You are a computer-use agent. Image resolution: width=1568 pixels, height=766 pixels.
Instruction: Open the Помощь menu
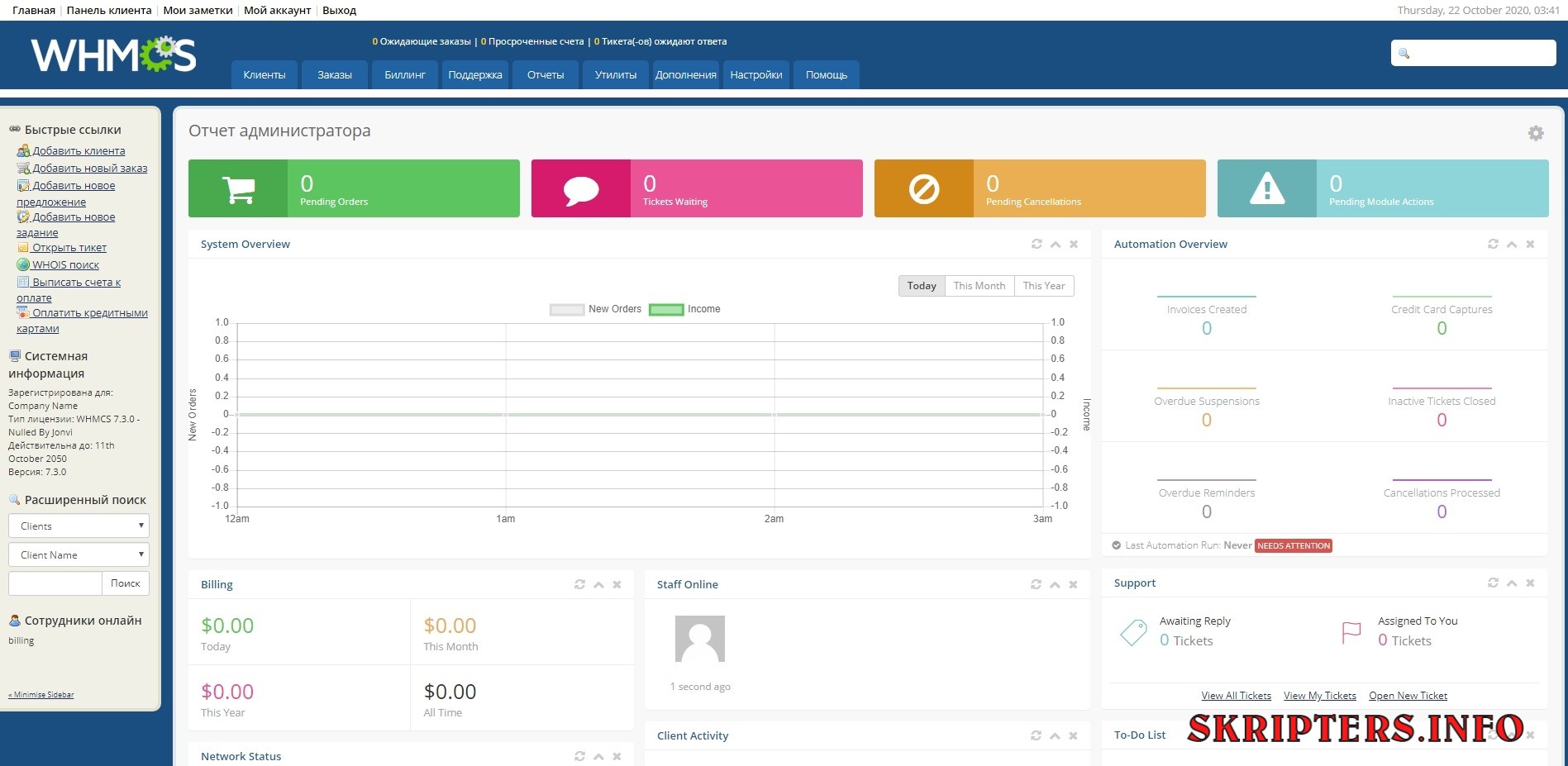click(x=827, y=74)
